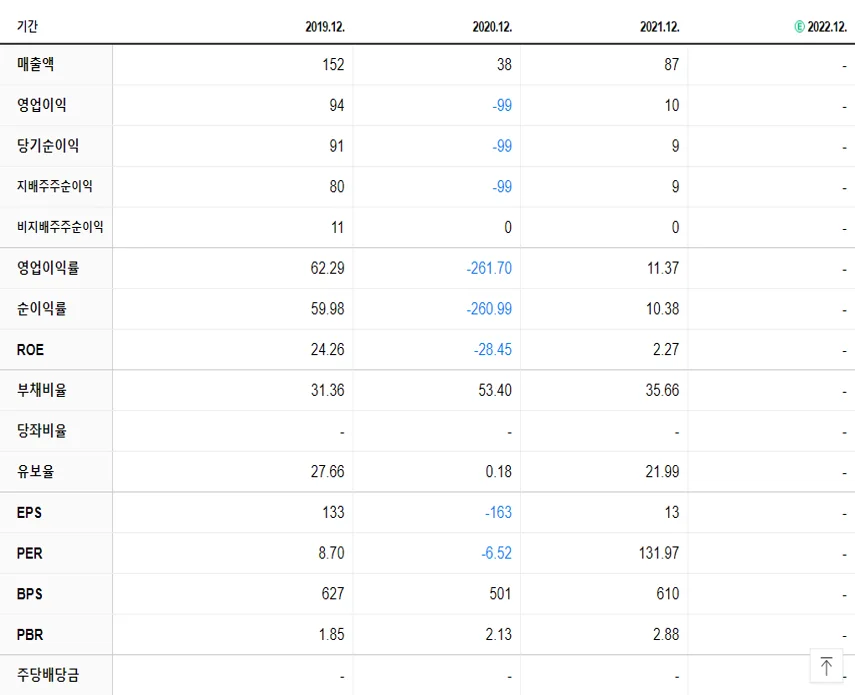Click the EPS value -163
The image size is (855, 695).
[498, 512]
